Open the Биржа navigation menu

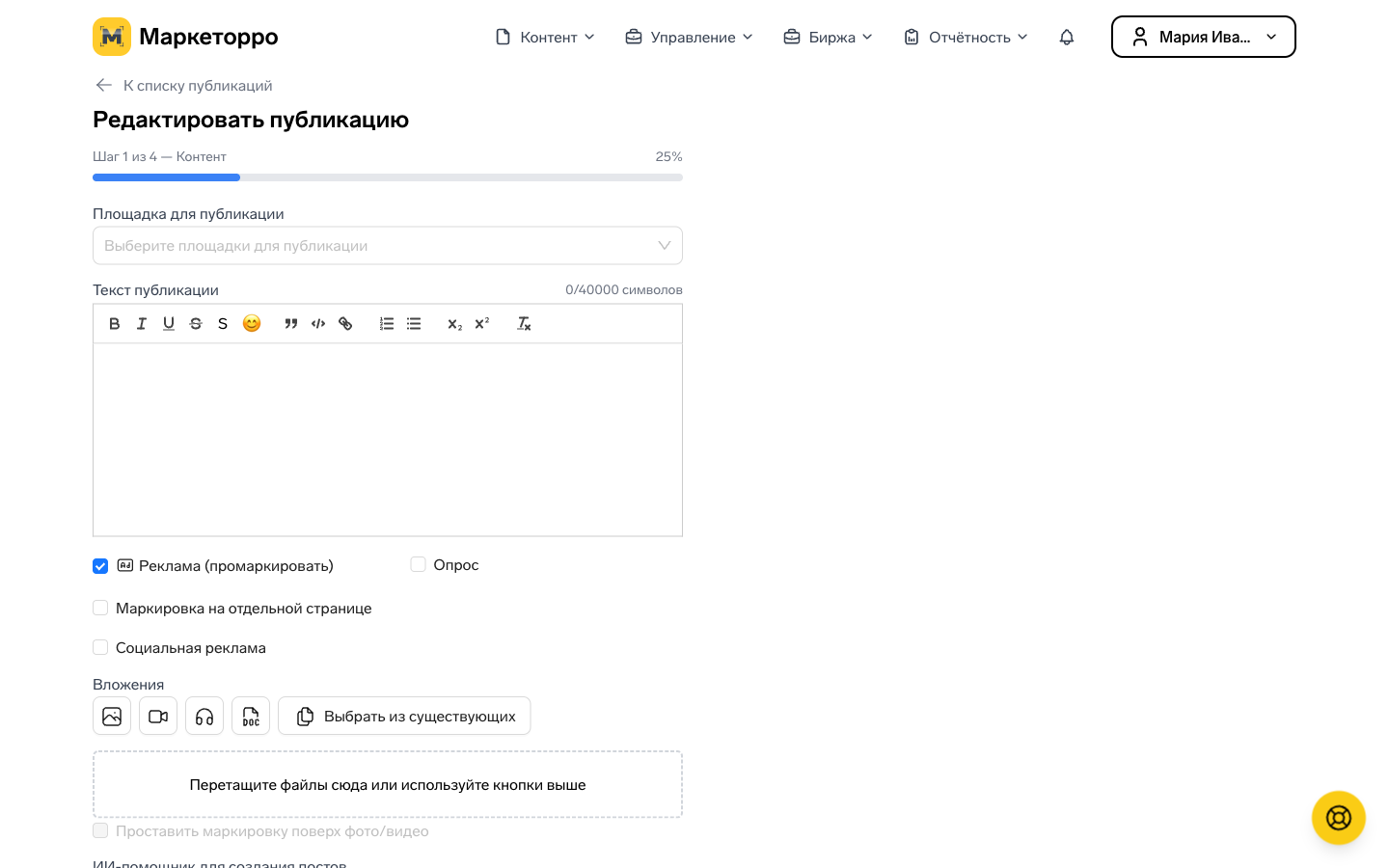tap(829, 38)
